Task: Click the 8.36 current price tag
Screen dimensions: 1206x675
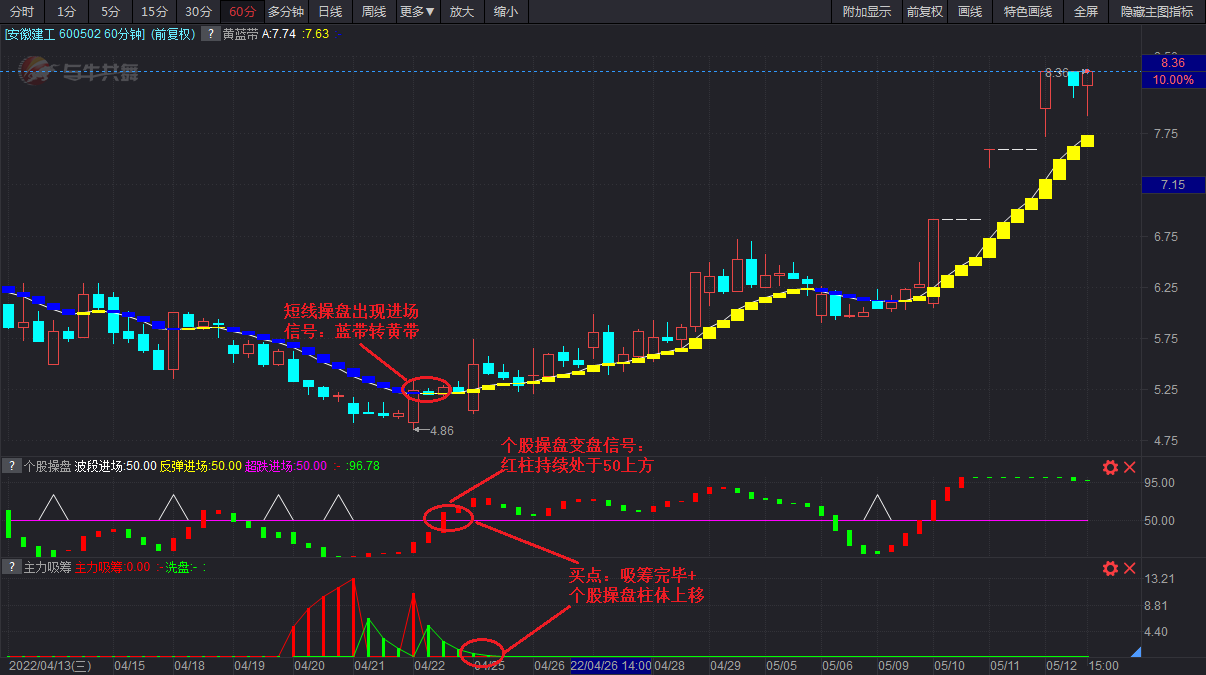Action: (1172, 62)
